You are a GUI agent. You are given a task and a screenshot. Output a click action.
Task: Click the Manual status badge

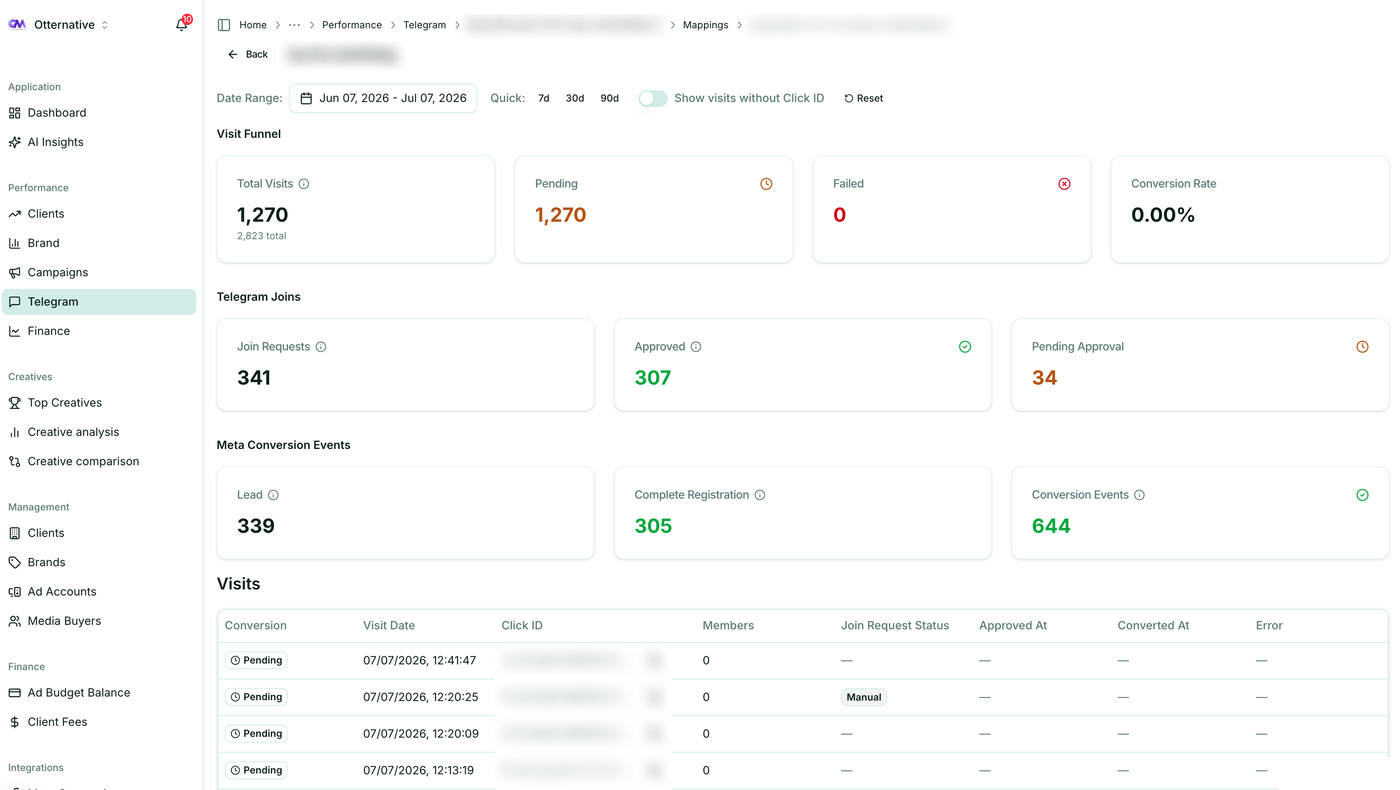point(864,697)
